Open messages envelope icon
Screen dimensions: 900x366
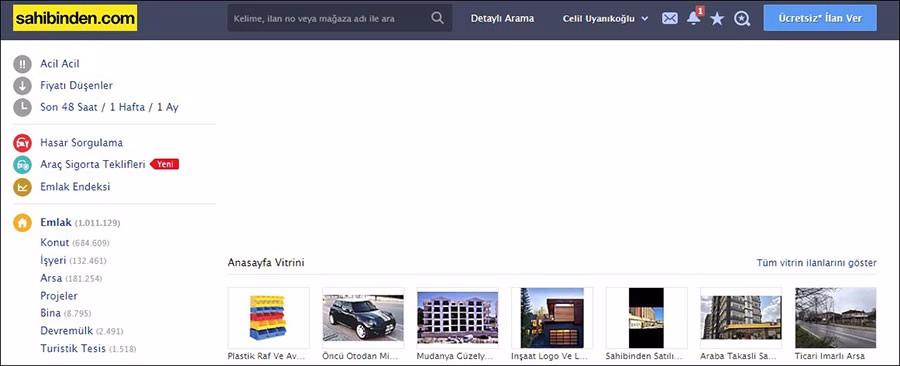[x=670, y=18]
